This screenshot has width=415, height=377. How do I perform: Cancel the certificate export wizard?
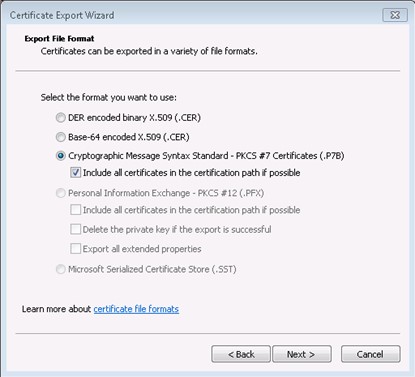pos(370,354)
